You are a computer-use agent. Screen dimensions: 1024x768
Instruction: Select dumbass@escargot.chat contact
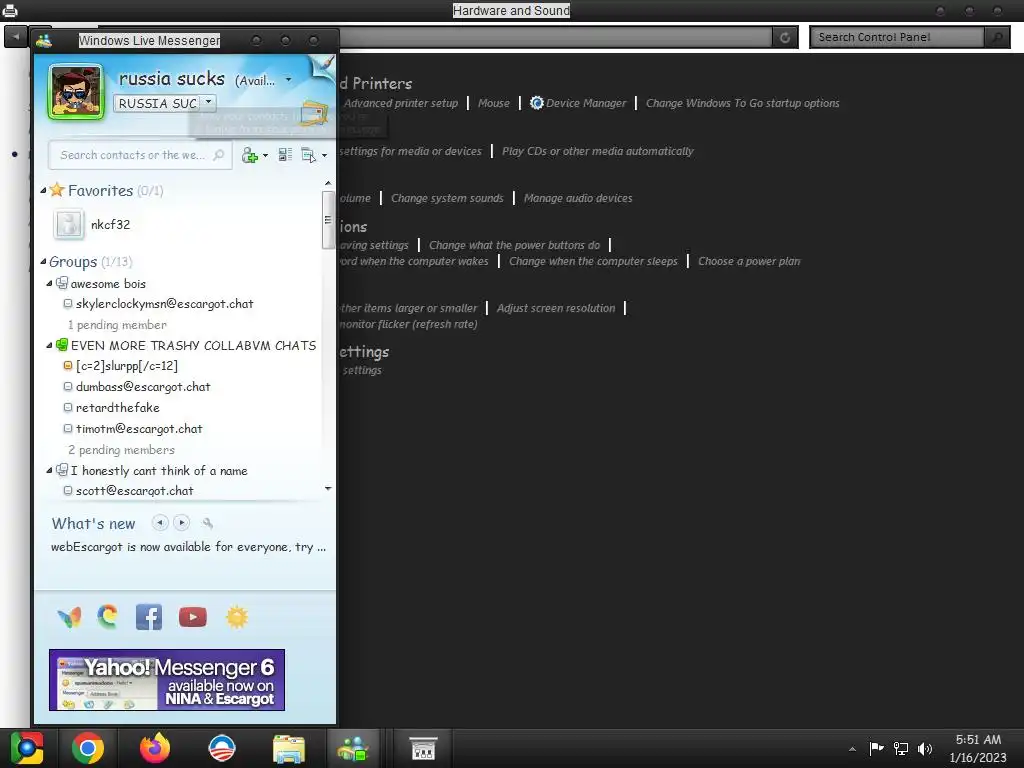pyautogui.click(x=143, y=387)
